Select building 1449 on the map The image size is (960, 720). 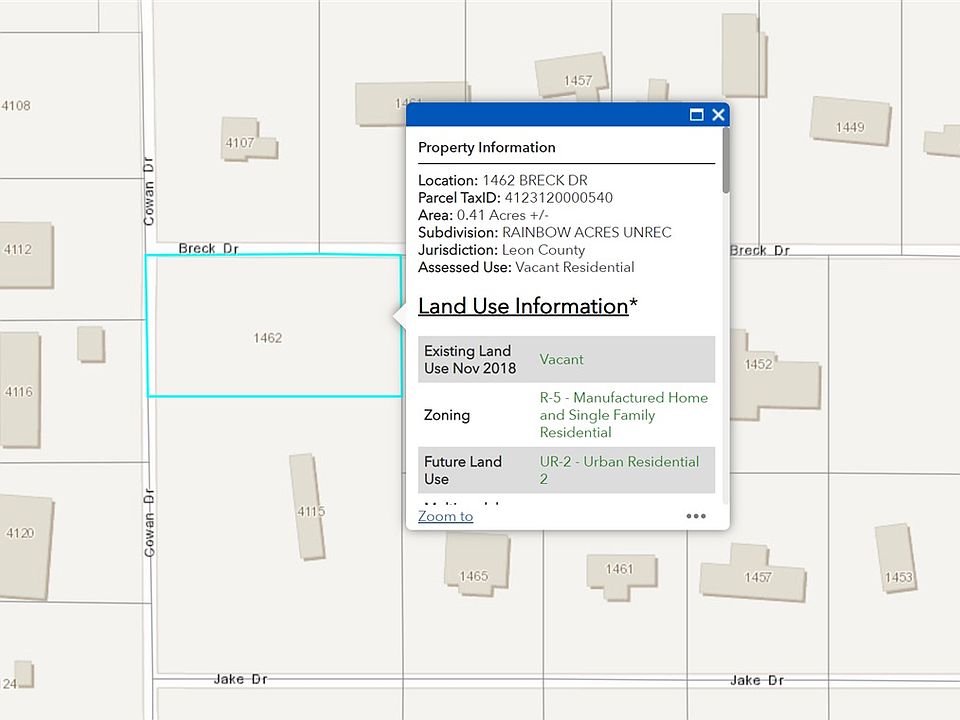pos(850,121)
